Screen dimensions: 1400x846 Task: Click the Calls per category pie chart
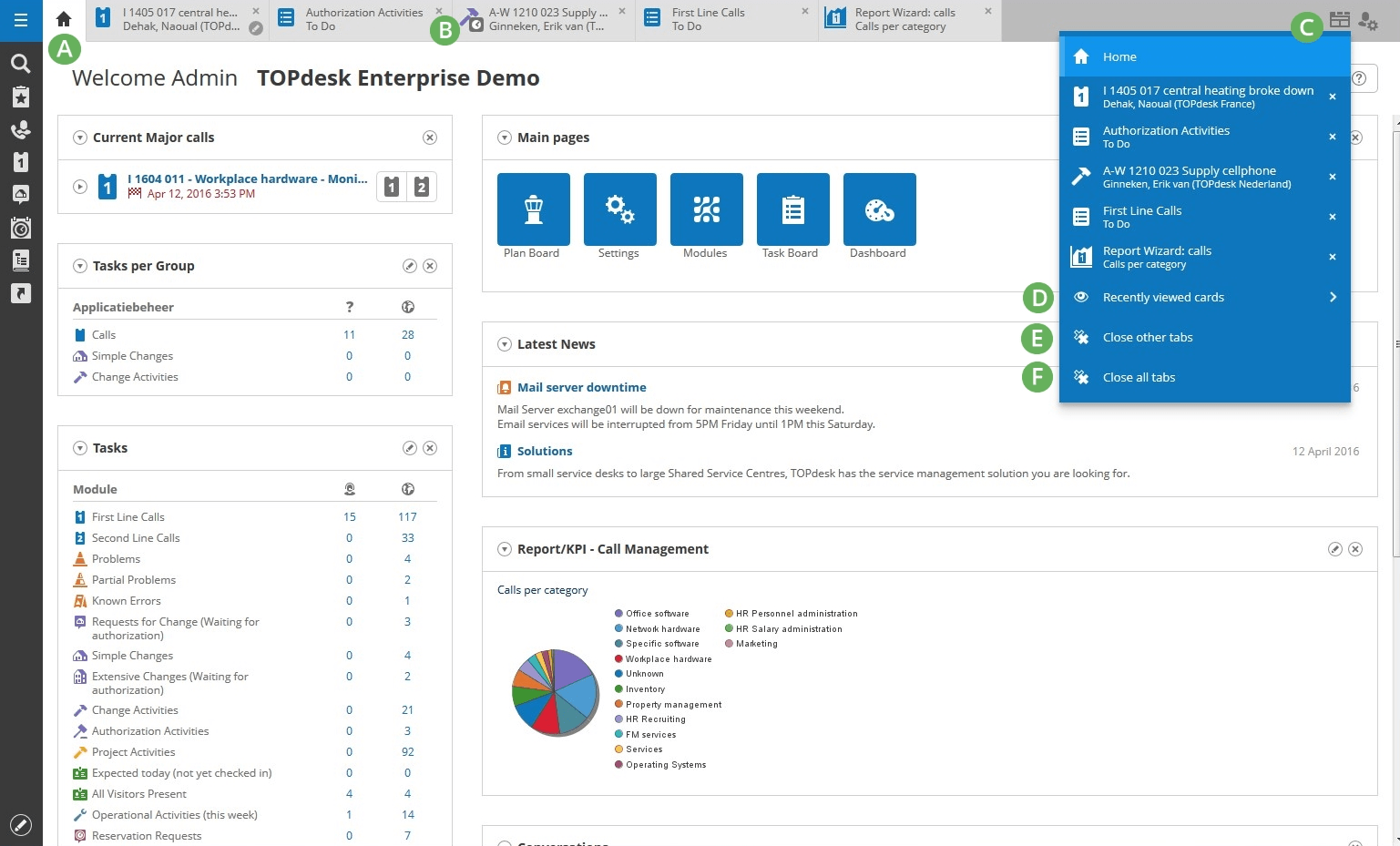(555, 692)
